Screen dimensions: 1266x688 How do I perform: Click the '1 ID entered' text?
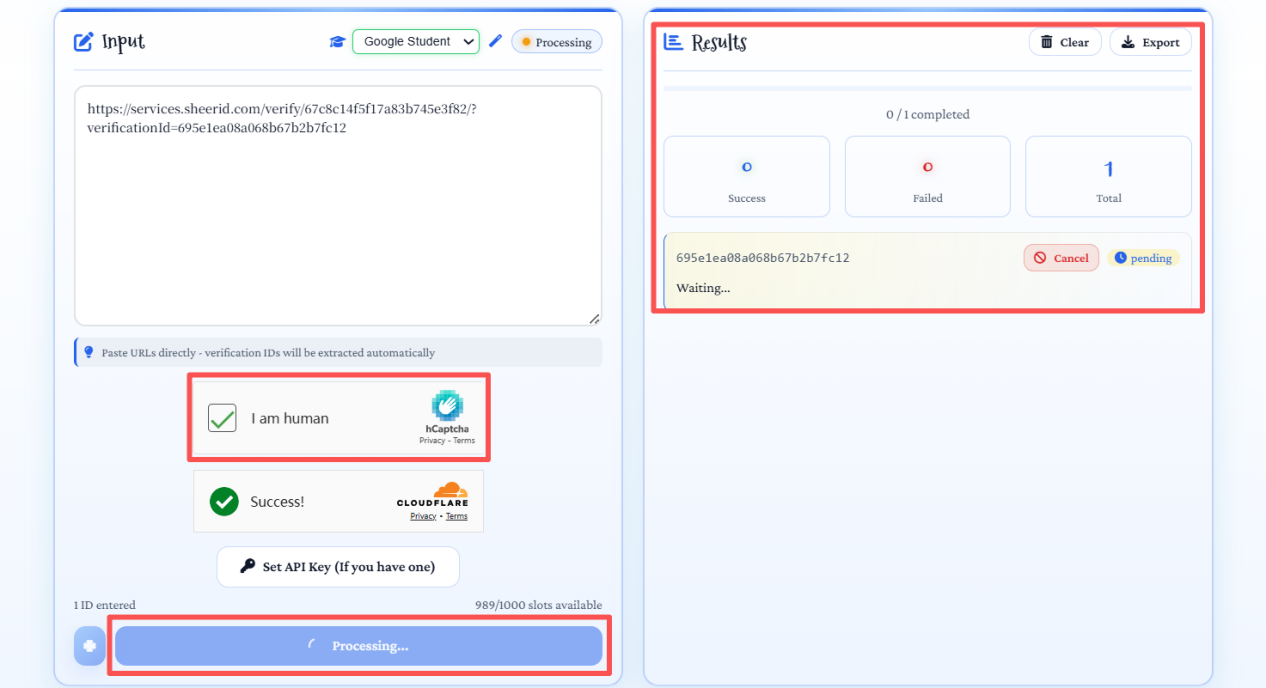[105, 605]
